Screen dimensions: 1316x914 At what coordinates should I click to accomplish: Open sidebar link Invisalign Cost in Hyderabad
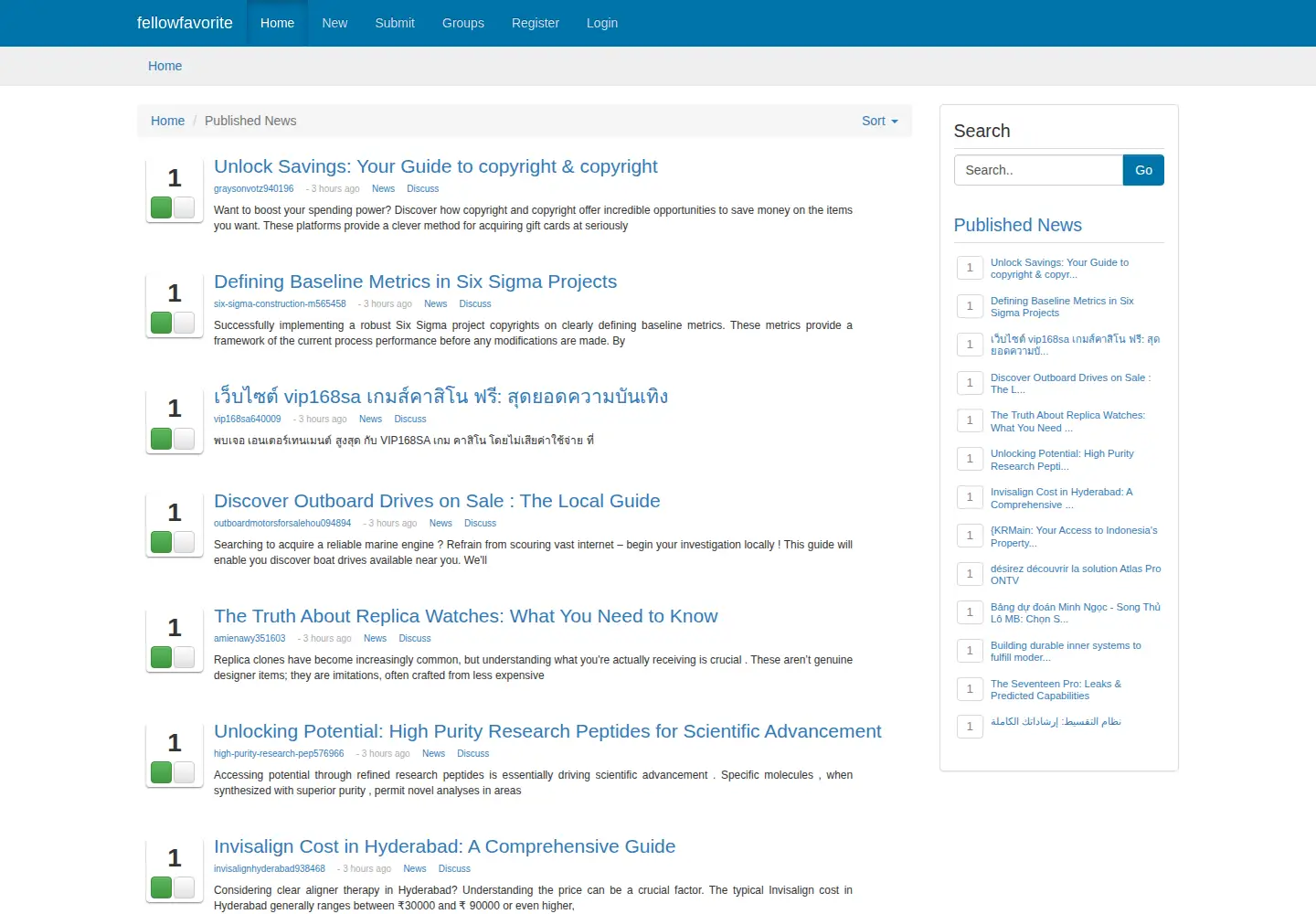[1061, 498]
